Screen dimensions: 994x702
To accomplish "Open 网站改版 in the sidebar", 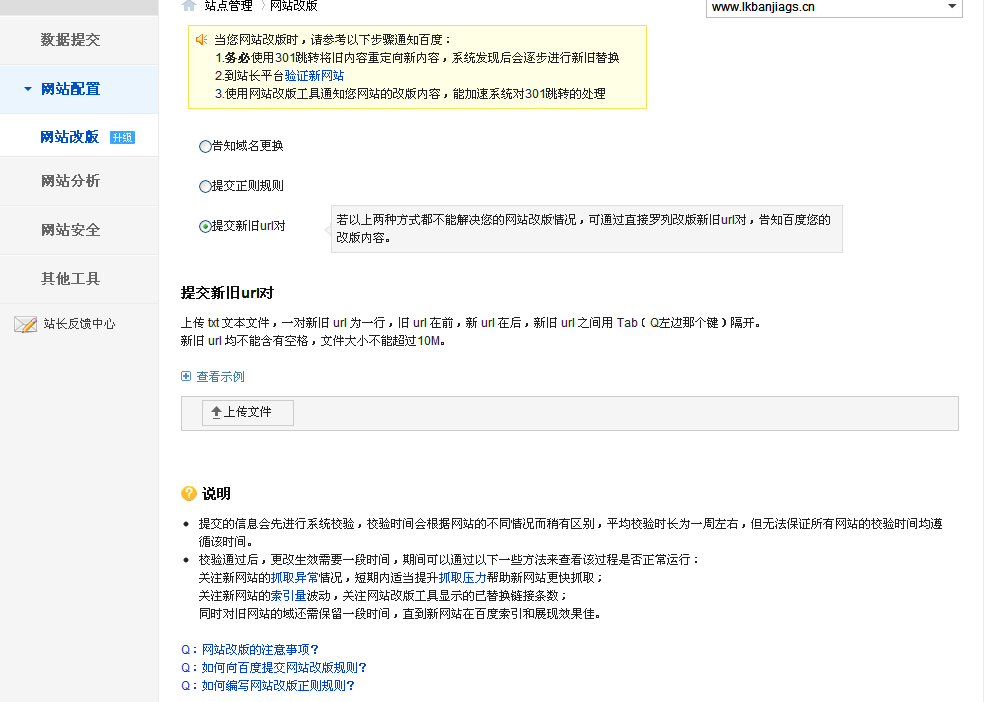I will pos(70,137).
